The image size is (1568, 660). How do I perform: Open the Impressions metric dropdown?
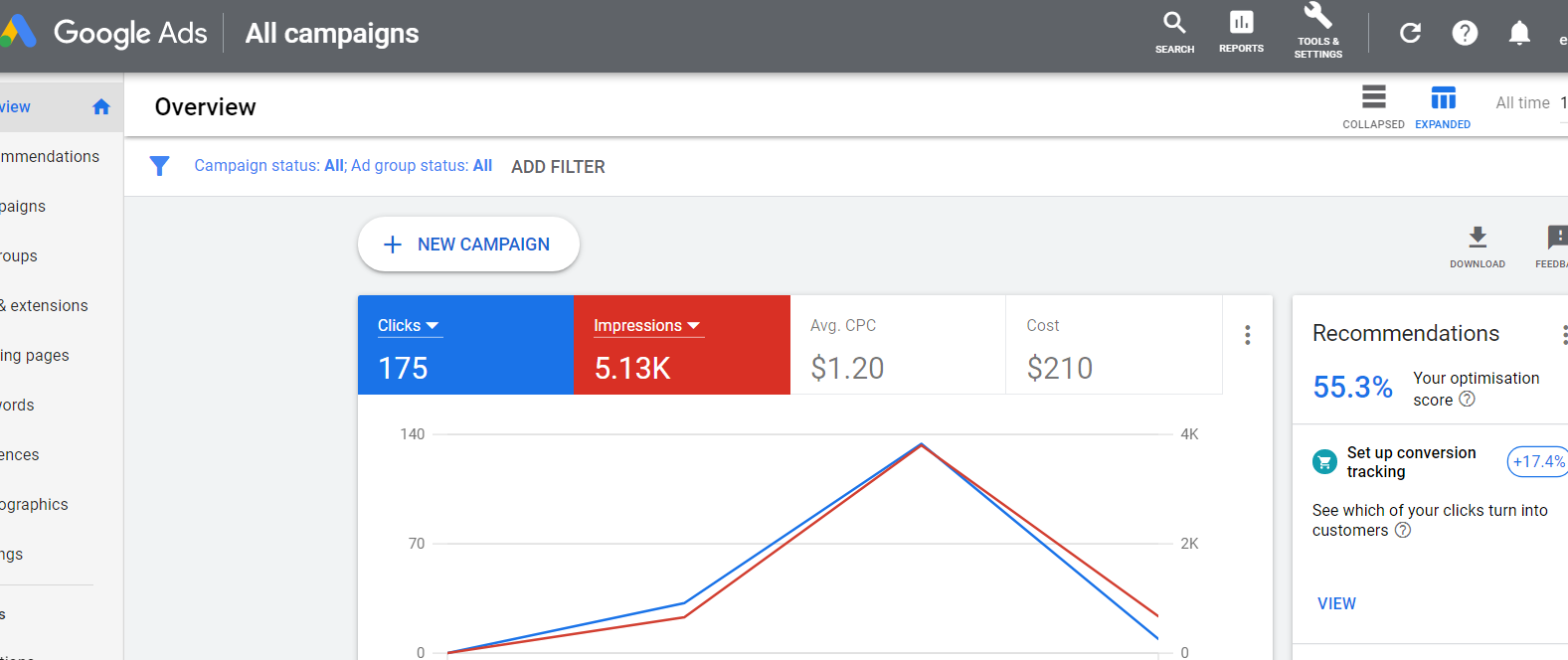click(x=647, y=326)
